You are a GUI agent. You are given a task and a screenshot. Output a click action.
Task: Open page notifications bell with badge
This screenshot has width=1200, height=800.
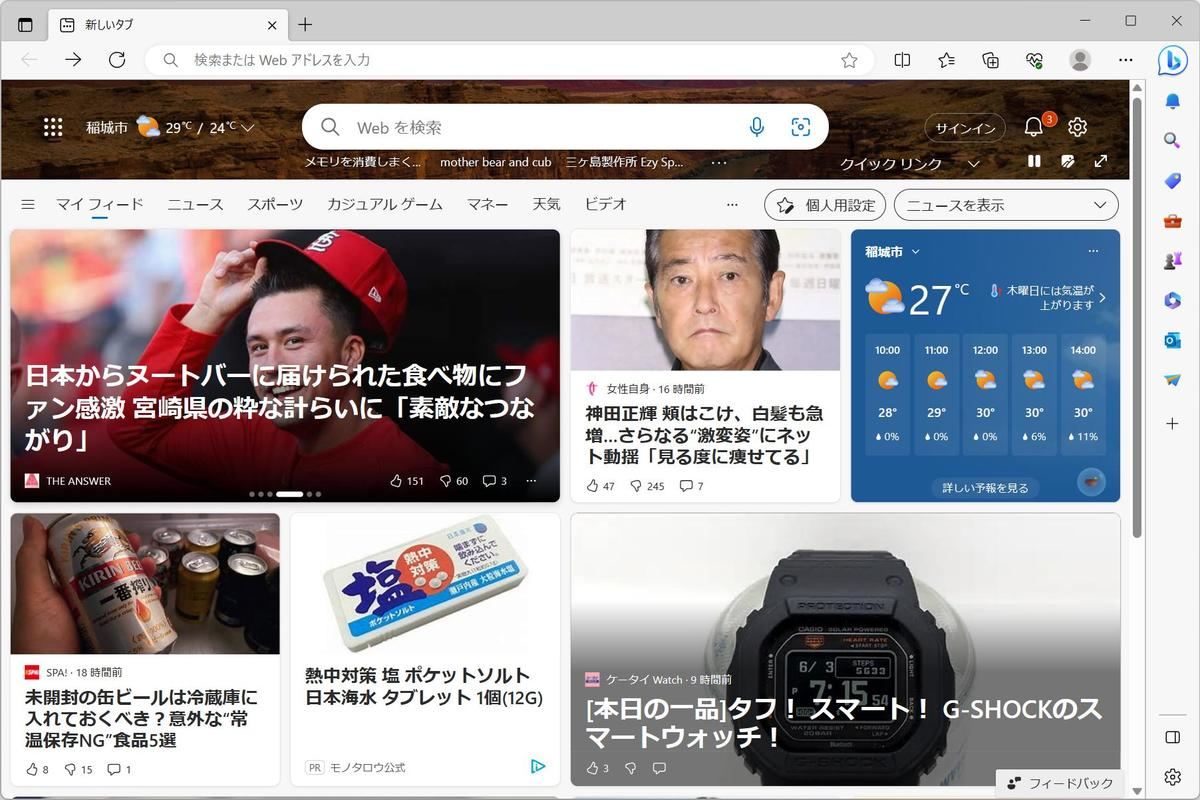tap(1035, 126)
